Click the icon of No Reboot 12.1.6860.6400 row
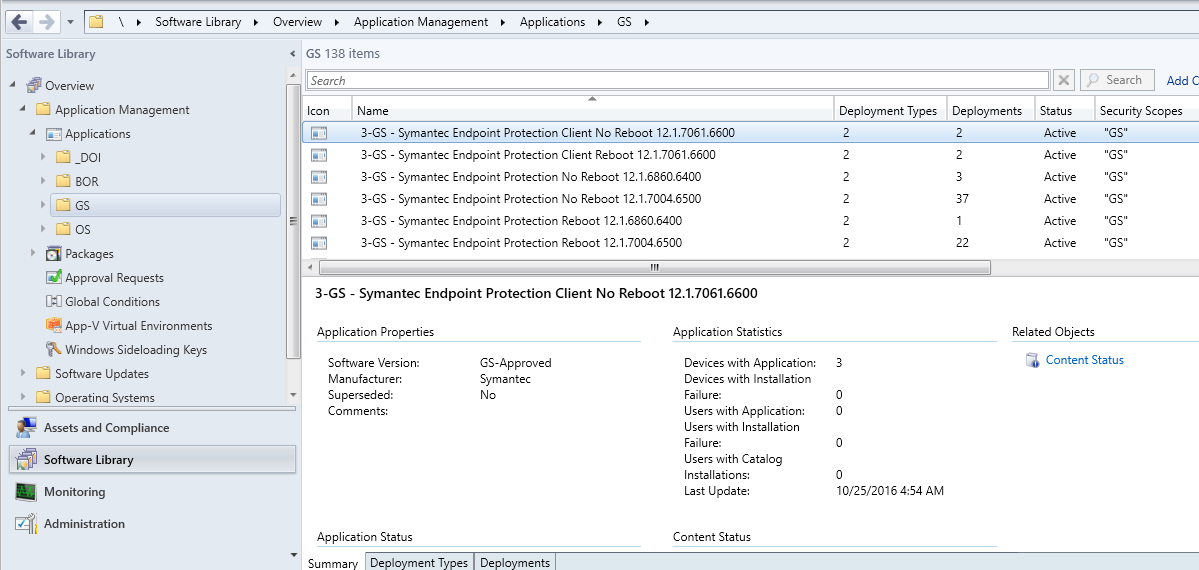The width and height of the screenshot is (1199, 570). pos(319,177)
